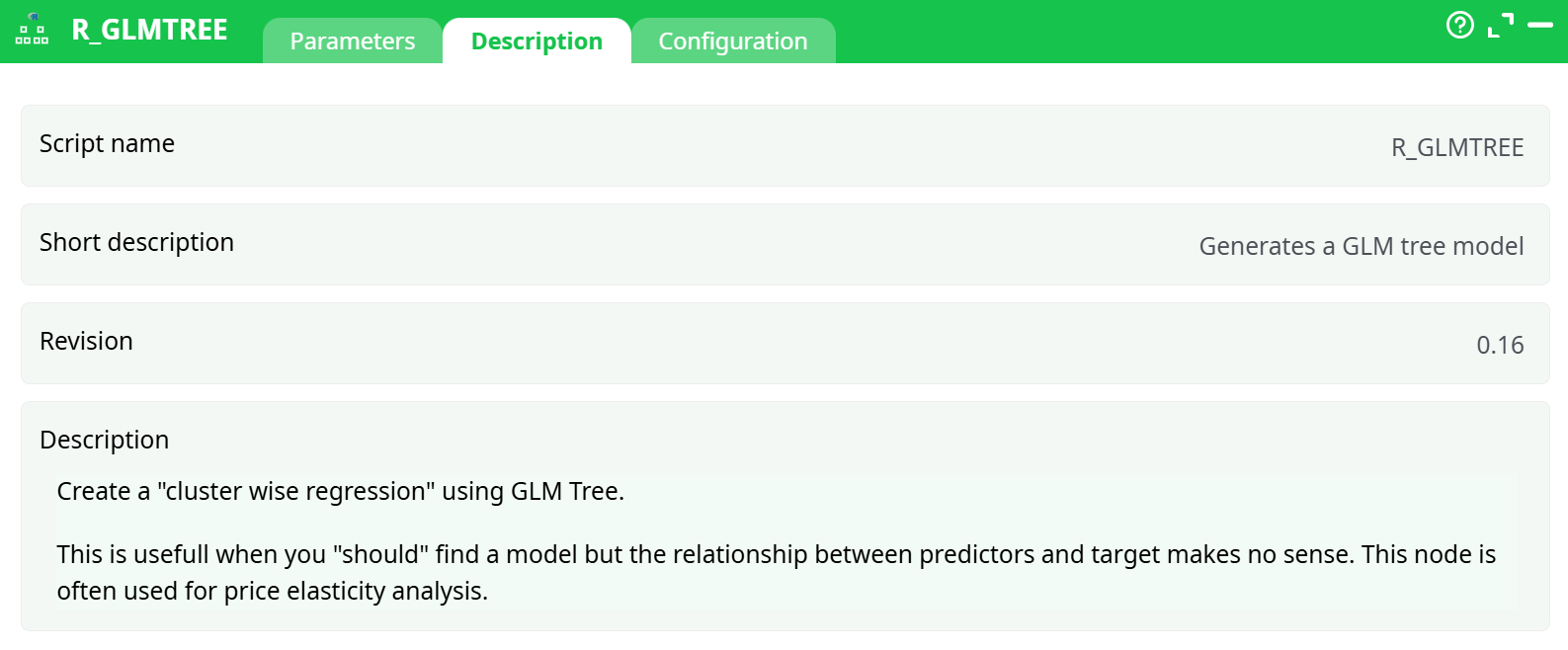Open the Configuration tab

point(734,41)
